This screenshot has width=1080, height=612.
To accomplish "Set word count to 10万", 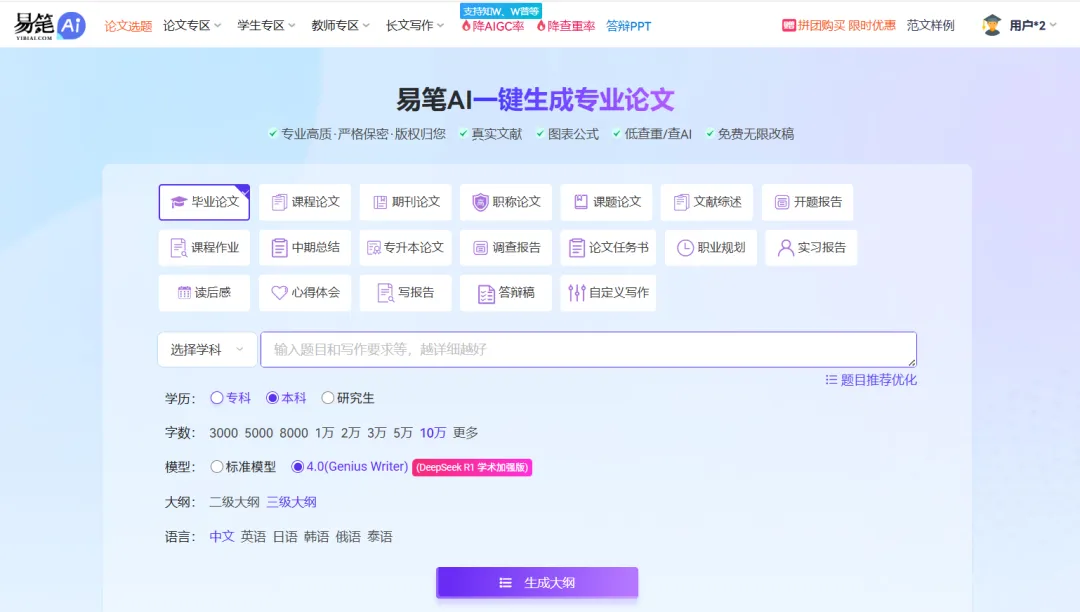I will point(433,433).
